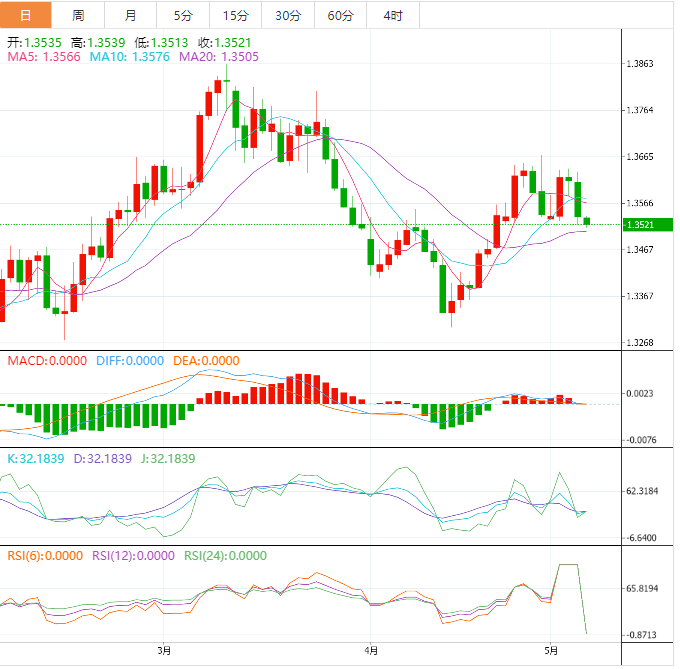Viewport: 680px width, 669px height.
Task: Click the MA5 moving average label
Action: (44, 58)
